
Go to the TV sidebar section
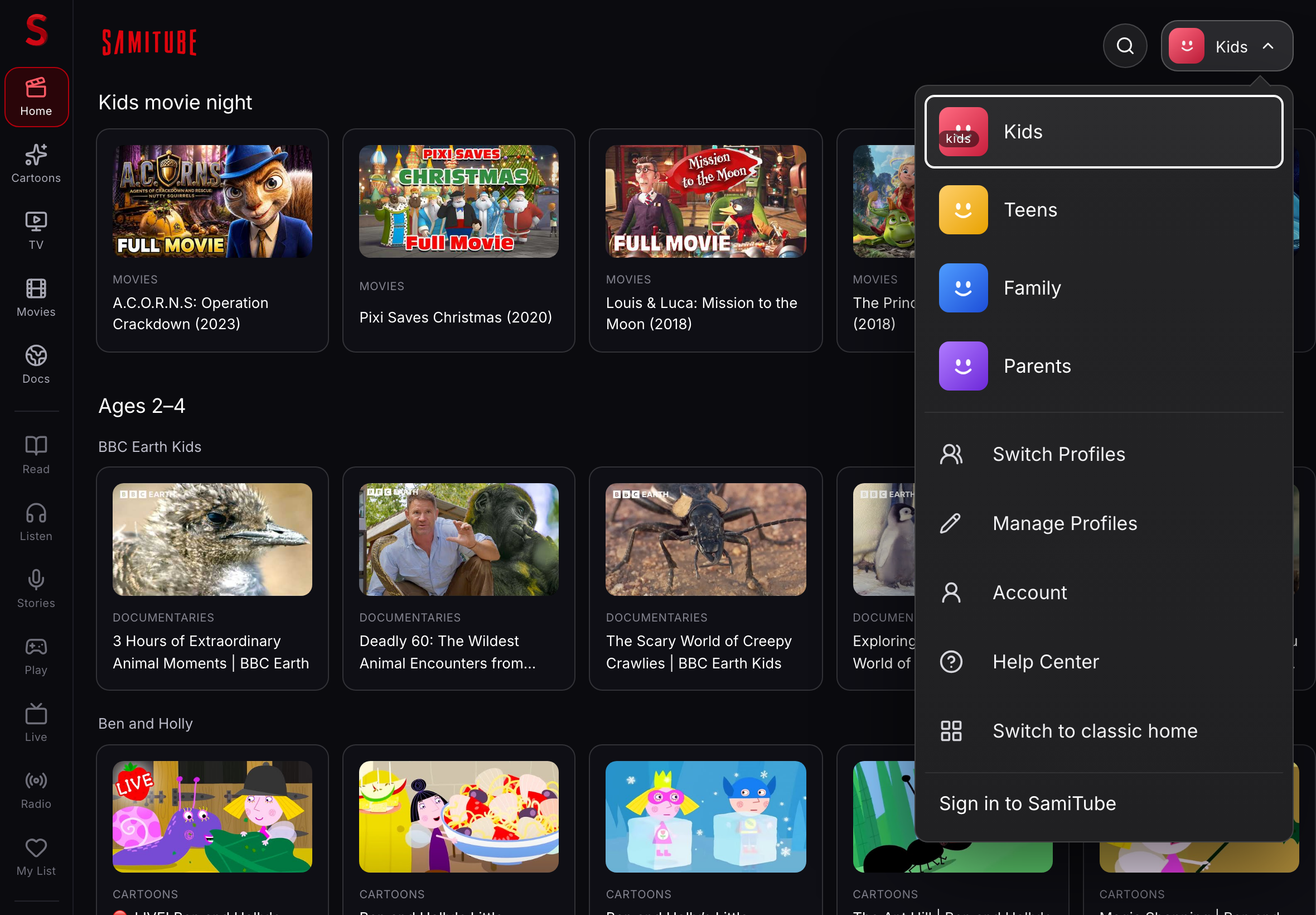tap(36, 230)
